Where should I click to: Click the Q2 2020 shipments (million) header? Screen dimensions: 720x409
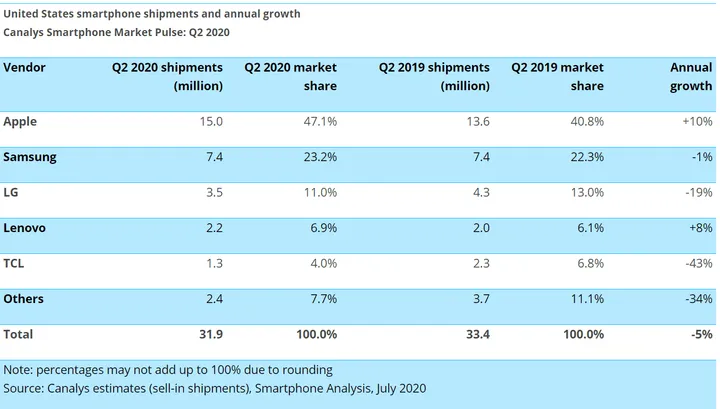click(x=167, y=77)
